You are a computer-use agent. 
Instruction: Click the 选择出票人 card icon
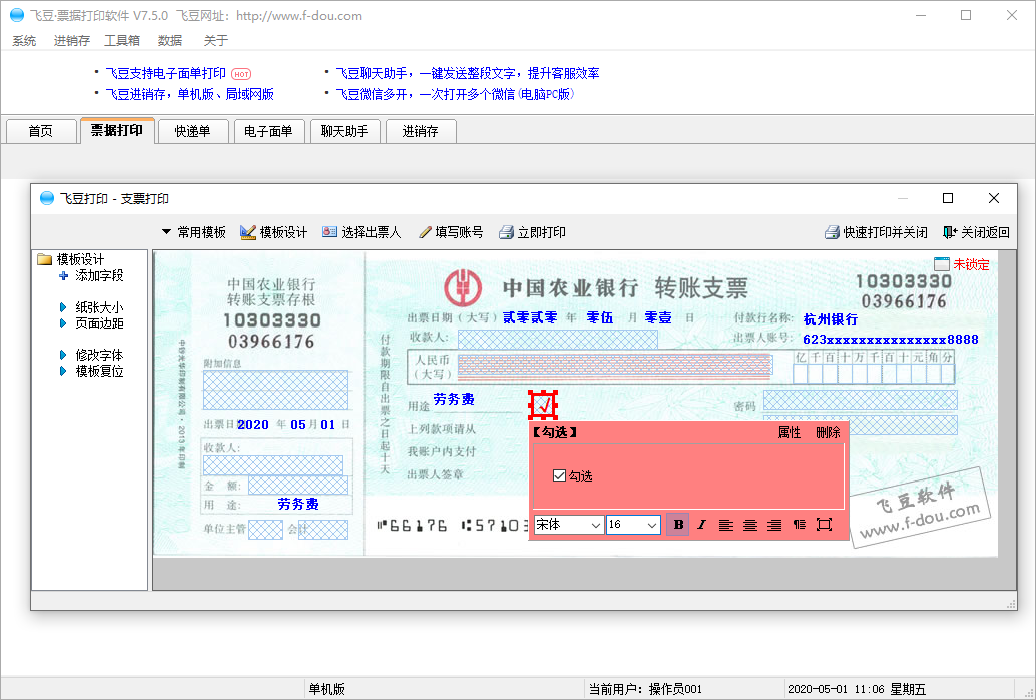(329, 231)
